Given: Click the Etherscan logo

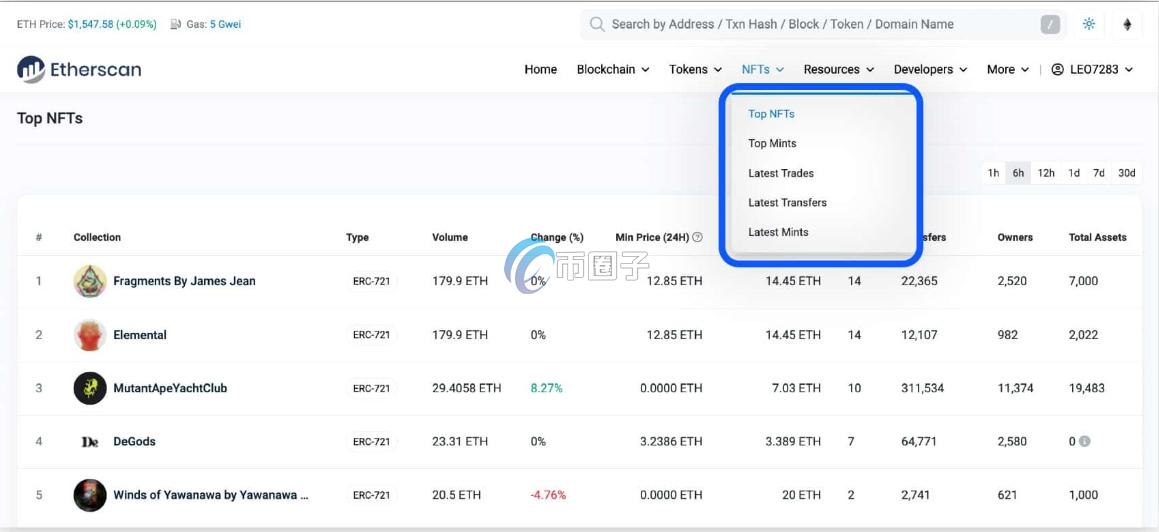Looking at the screenshot, I should (x=79, y=69).
